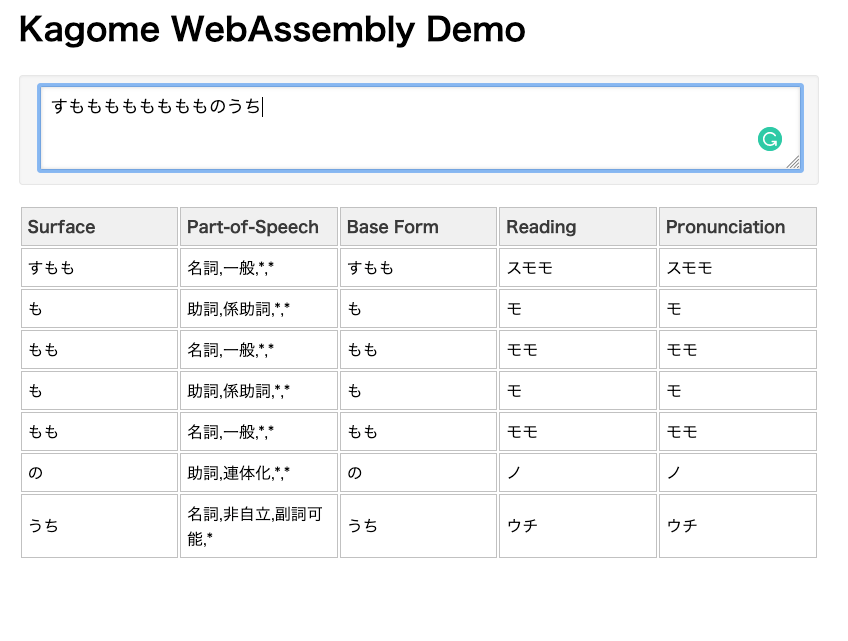Click the Reading column header
Image resolution: width=848 pixels, height=641 pixels.
(x=578, y=227)
